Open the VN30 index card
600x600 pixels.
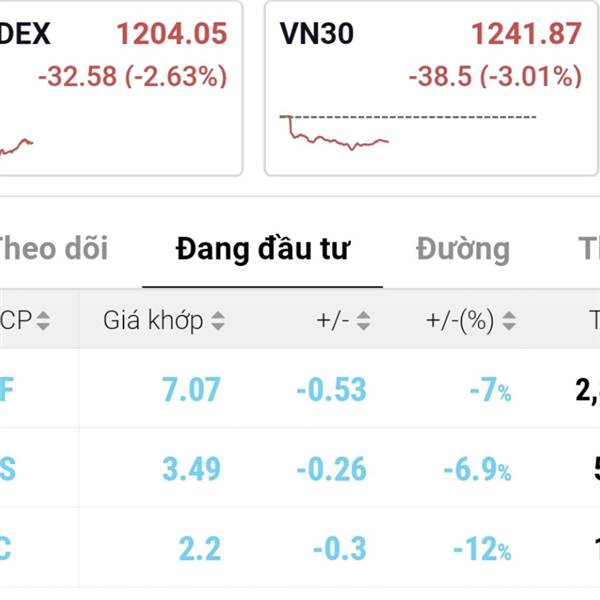click(x=431, y=88)
